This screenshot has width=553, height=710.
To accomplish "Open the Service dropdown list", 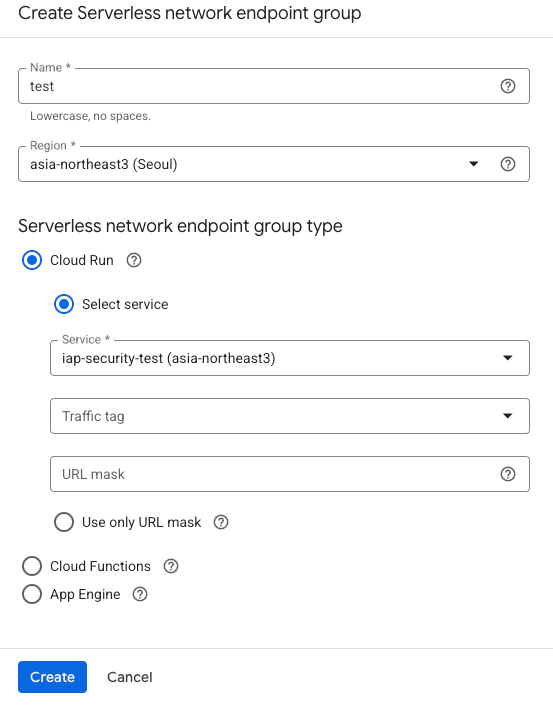I will pyautogui.click(x=290, y=358).
